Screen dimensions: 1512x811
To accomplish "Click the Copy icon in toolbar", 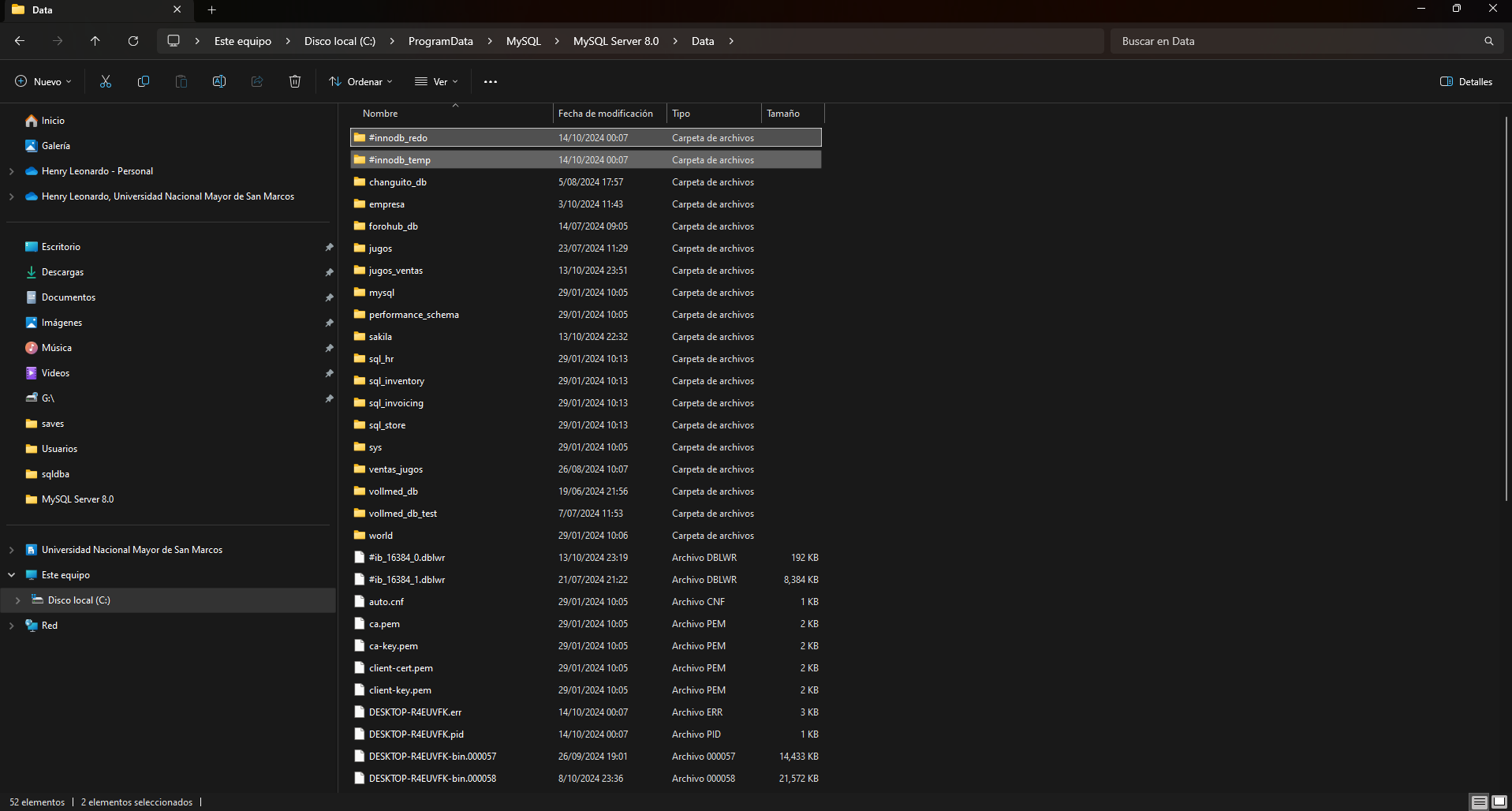I will coord(144,81).
